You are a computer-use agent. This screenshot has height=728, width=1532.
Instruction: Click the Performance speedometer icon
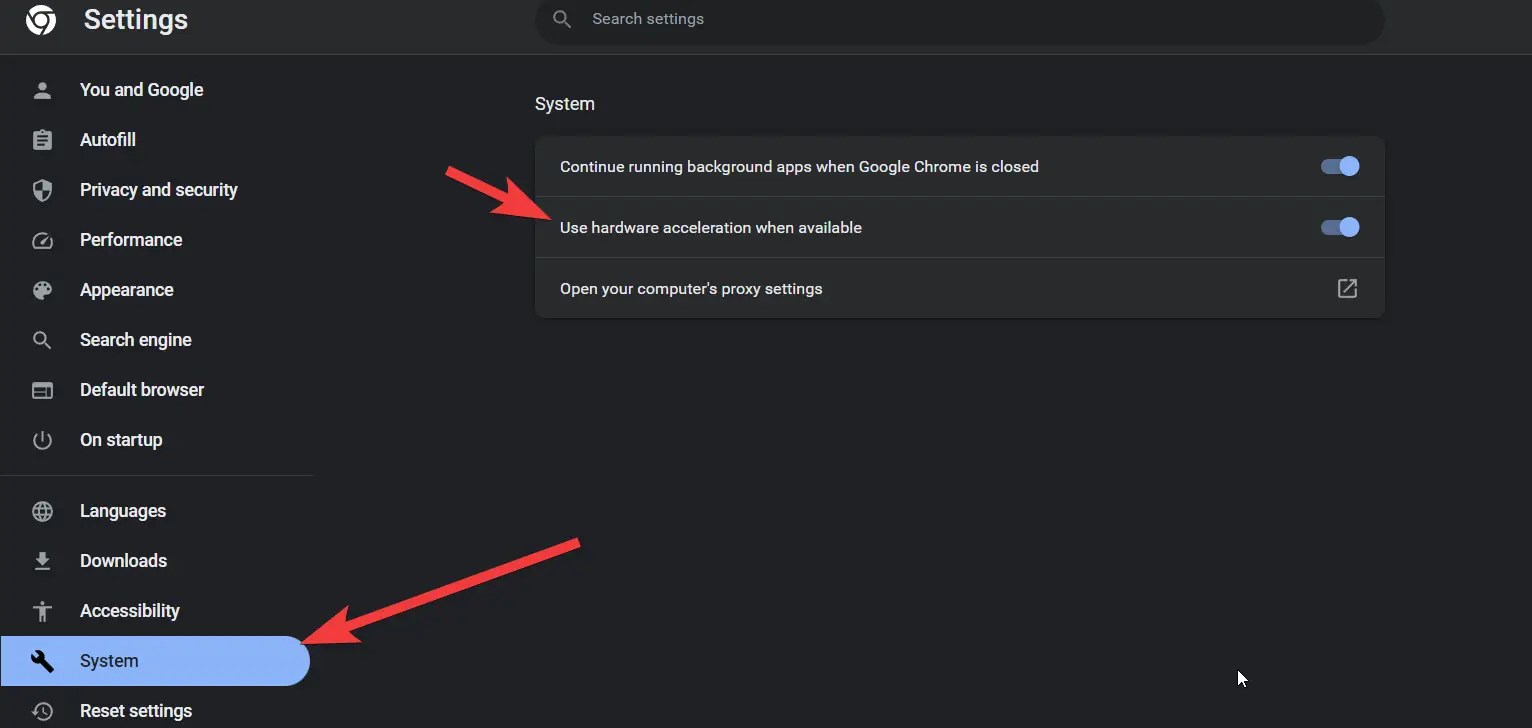click(x=42, y=239)
